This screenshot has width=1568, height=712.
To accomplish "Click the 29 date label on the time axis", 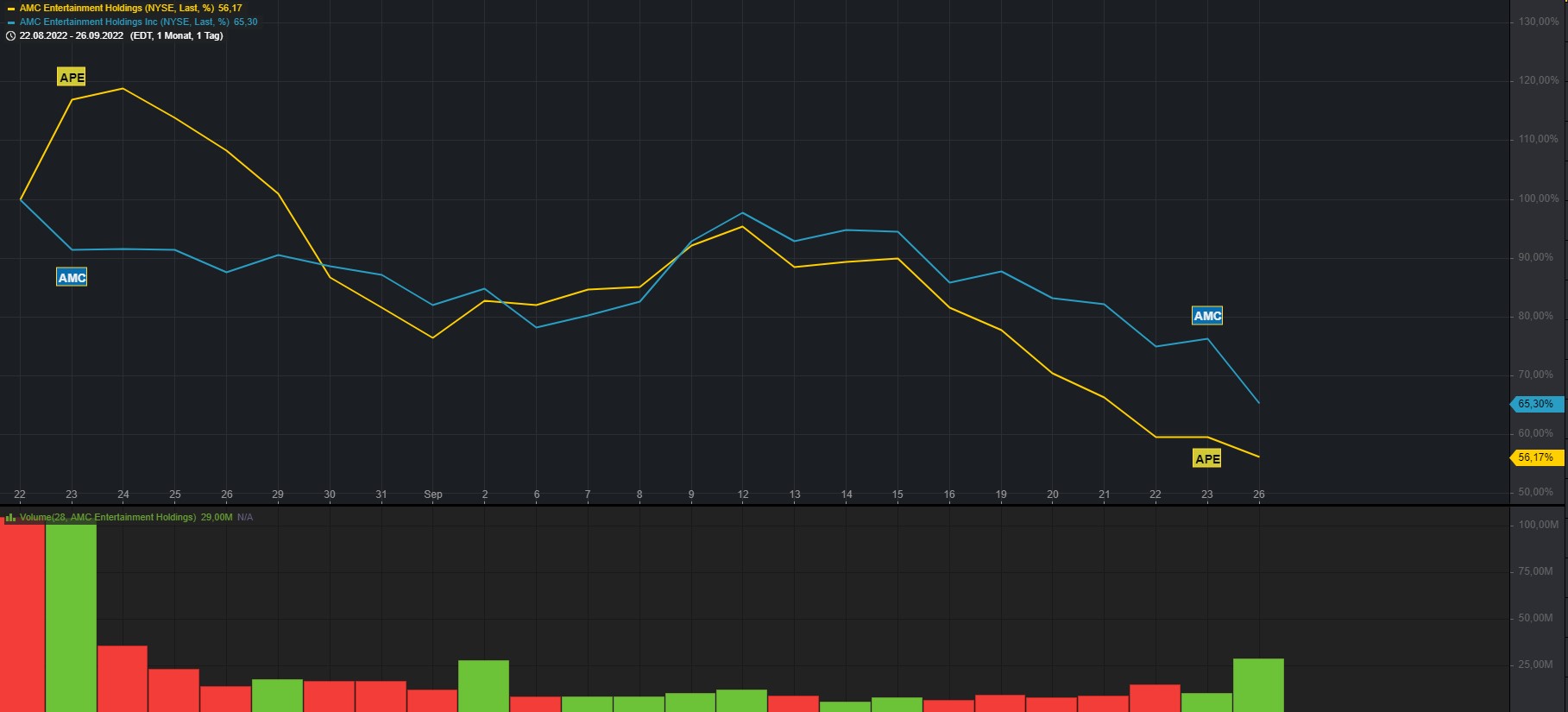I will click(278, 495).
